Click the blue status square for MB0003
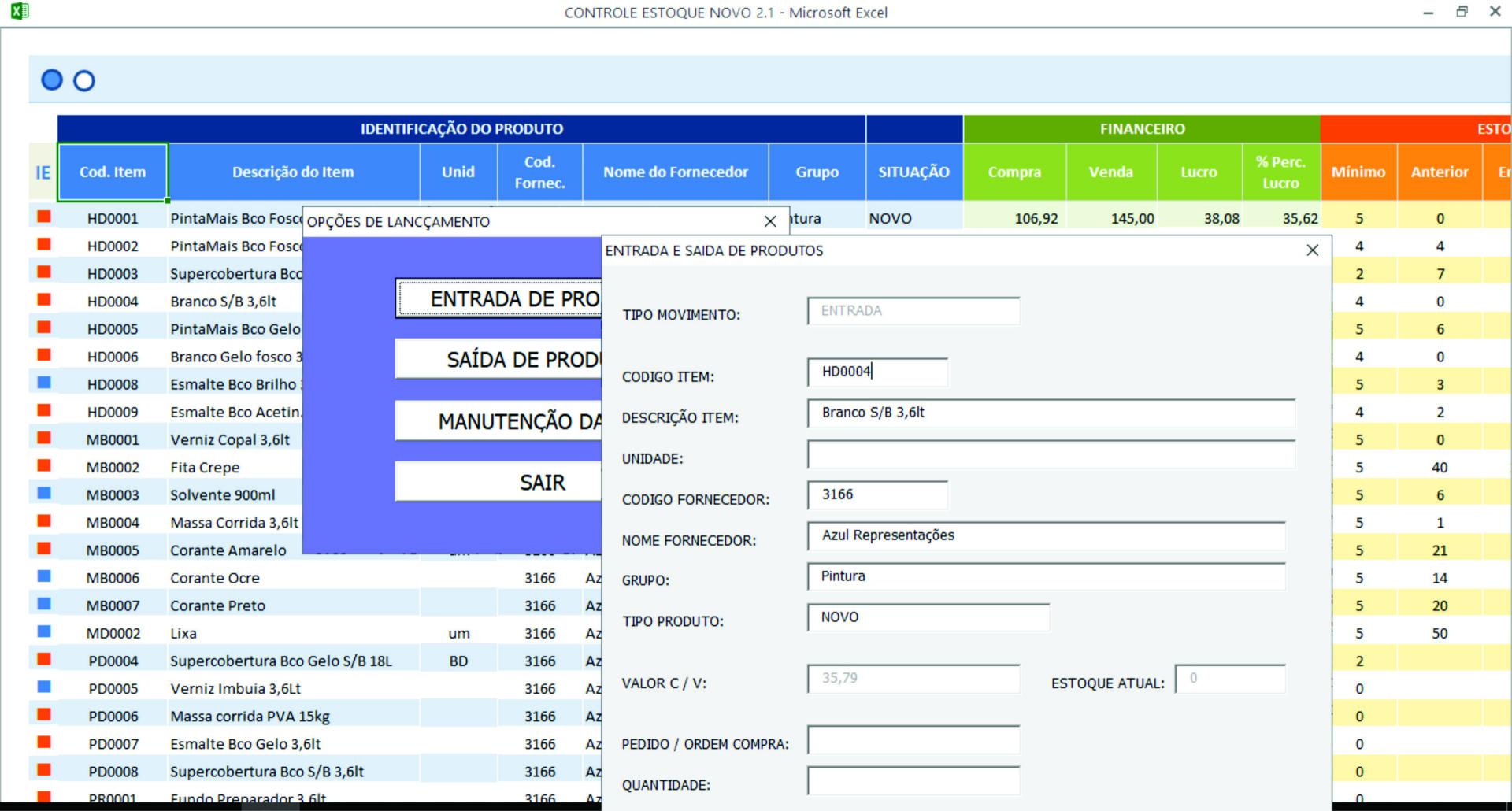 [44, 493]
